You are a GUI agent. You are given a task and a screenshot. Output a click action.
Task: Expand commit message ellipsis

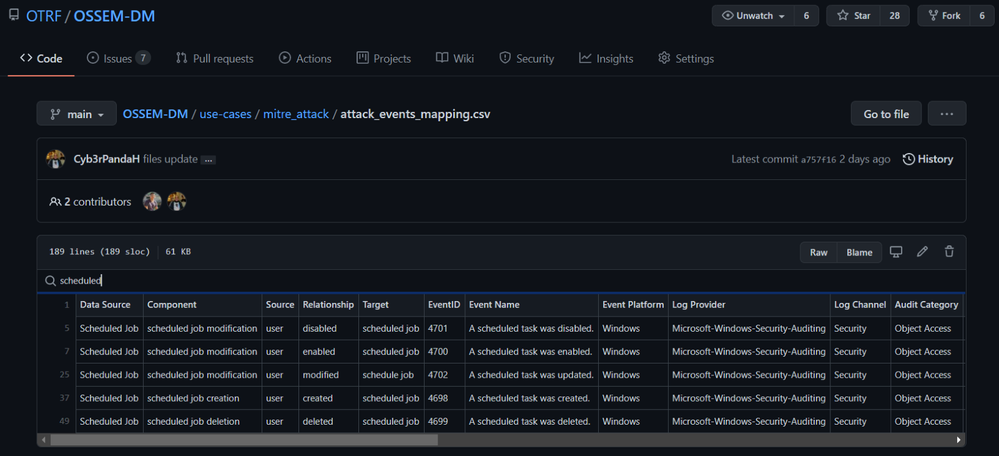tap(208, 160)
